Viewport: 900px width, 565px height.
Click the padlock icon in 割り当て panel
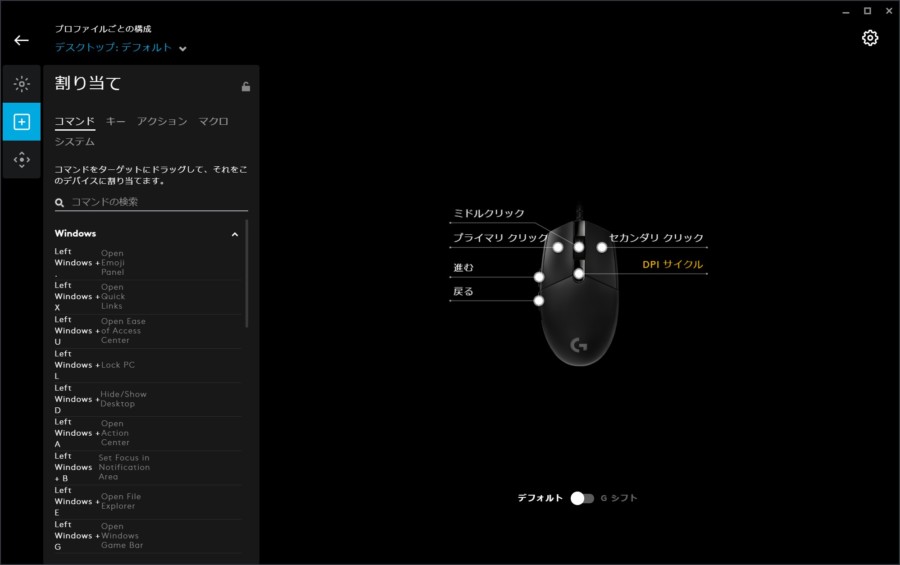click(x=246, y=86)
